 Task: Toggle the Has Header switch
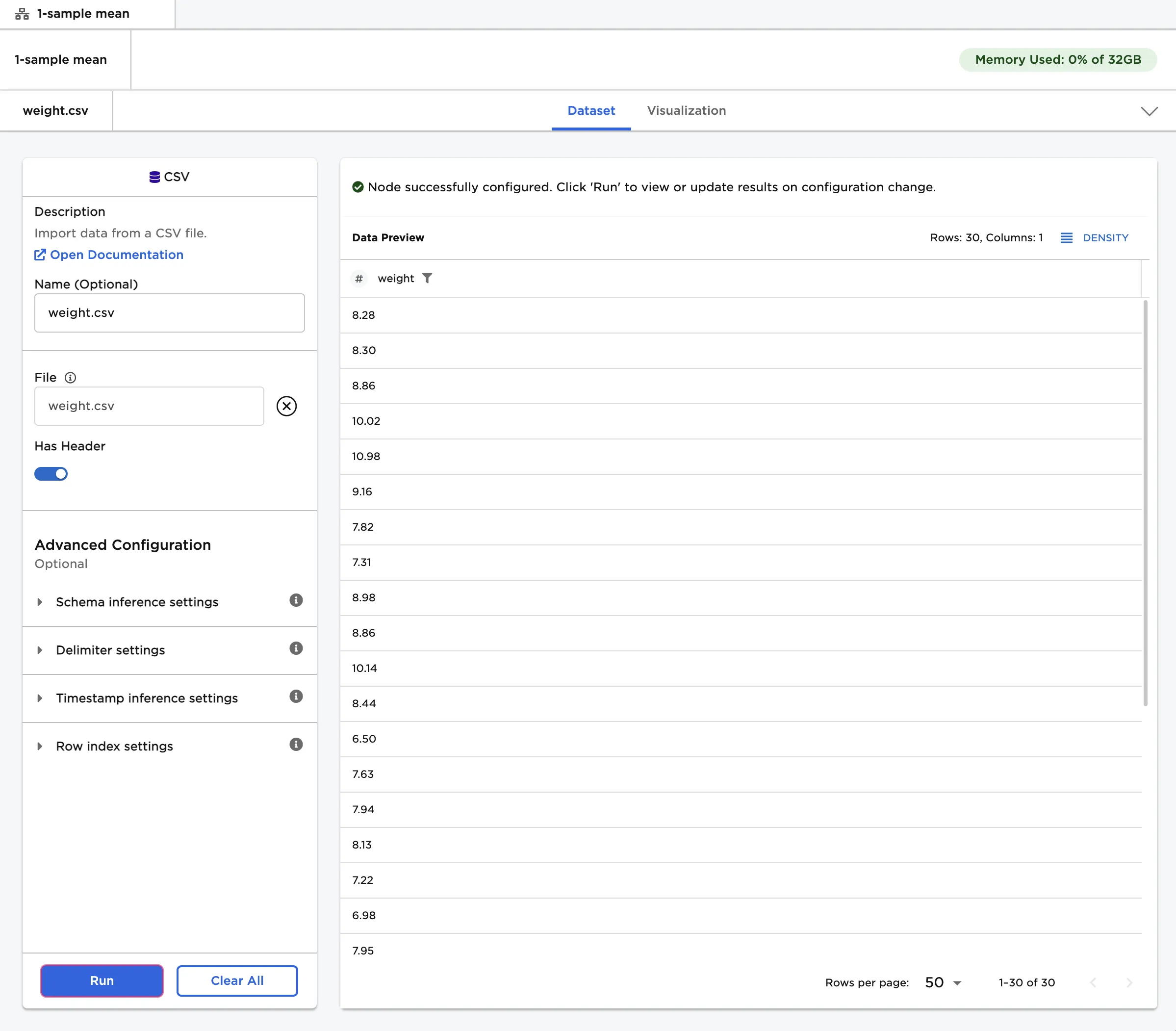coord(51,474)
